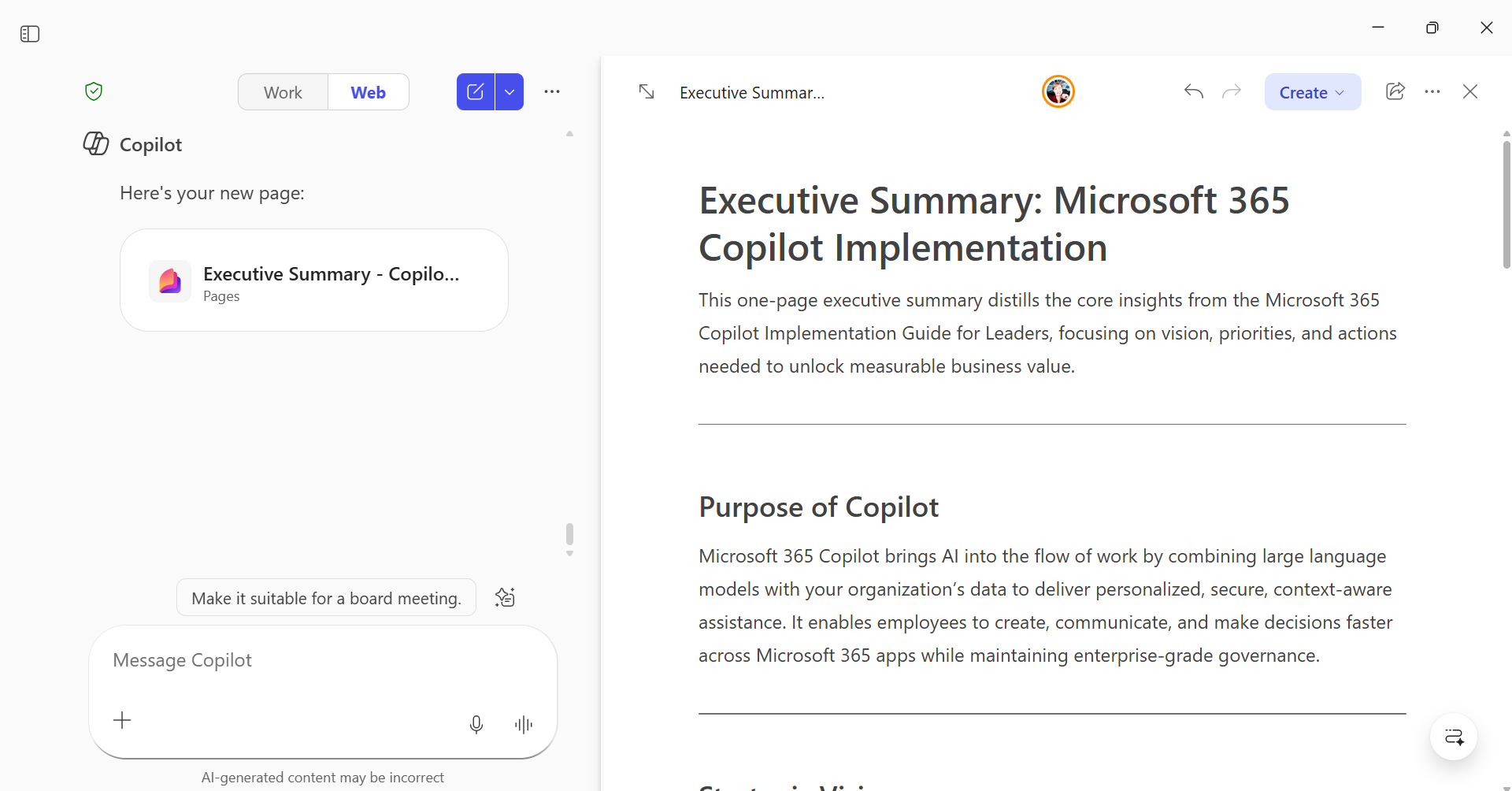Toggle the left sidebar panel icon
This screenshot has width=1512, height=791.
pos(30,34)
